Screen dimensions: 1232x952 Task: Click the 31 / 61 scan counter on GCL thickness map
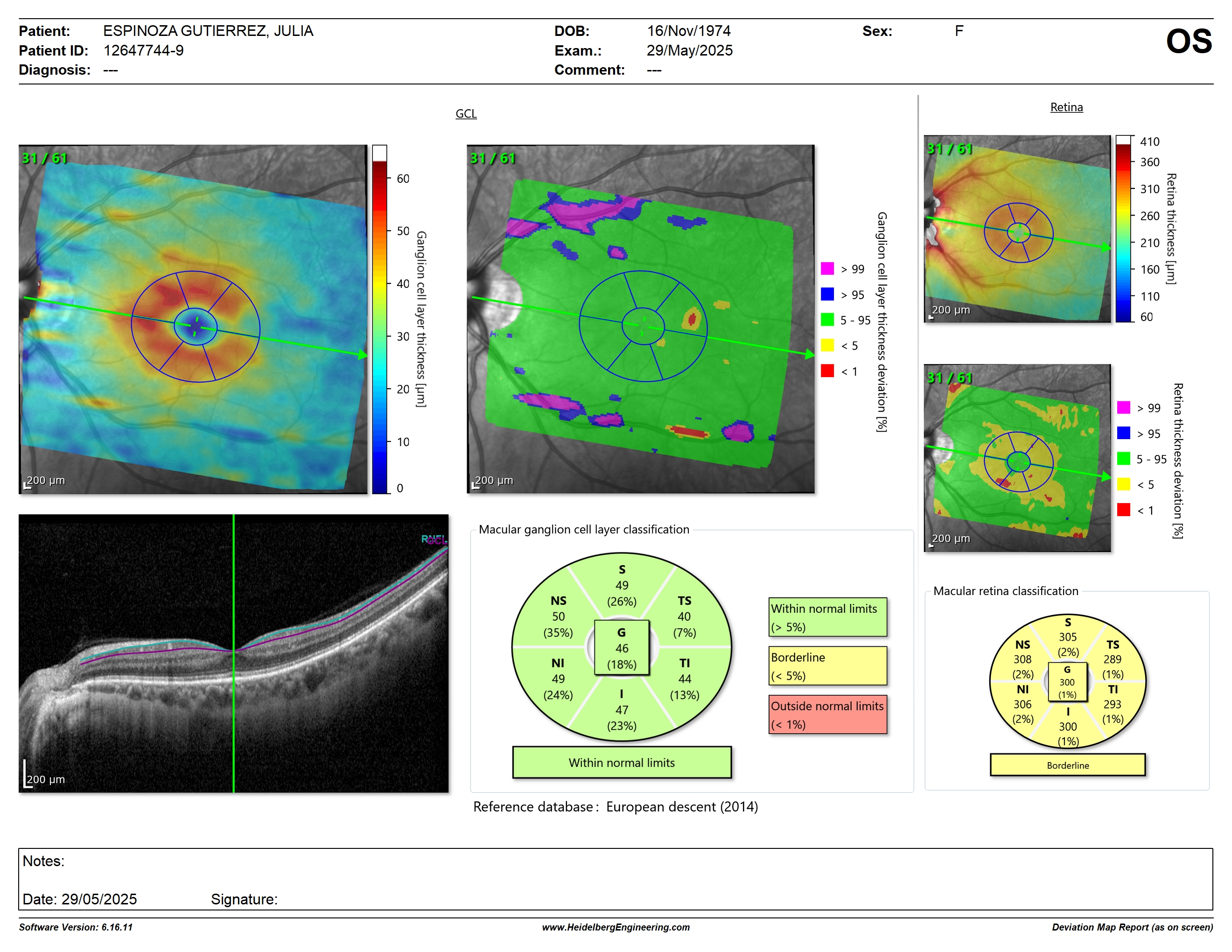coord(44,159)
